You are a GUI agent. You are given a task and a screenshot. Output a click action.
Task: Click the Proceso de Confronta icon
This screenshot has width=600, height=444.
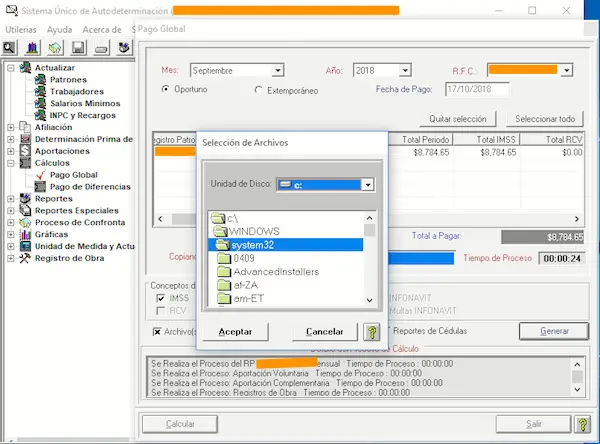tap(25, 222)
